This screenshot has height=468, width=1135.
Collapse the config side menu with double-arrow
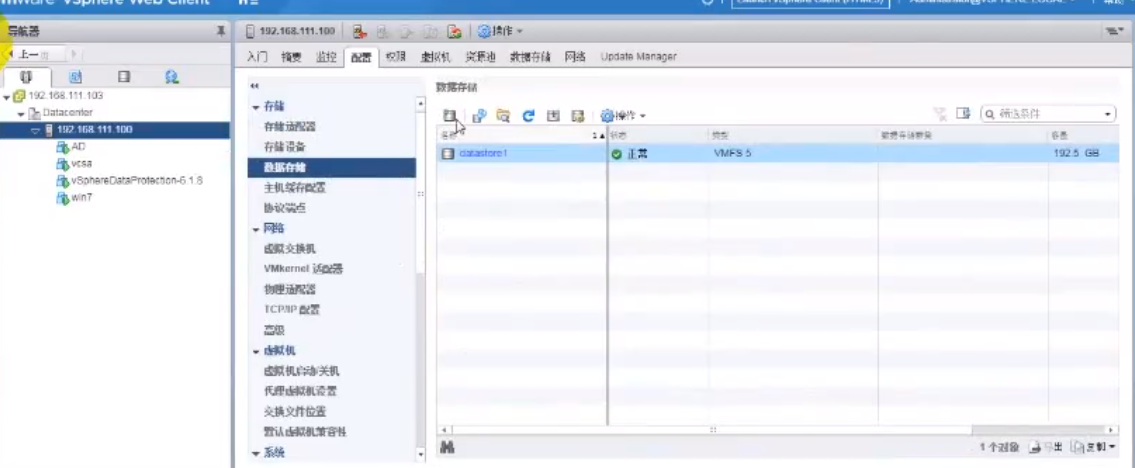tap(254, 86)
